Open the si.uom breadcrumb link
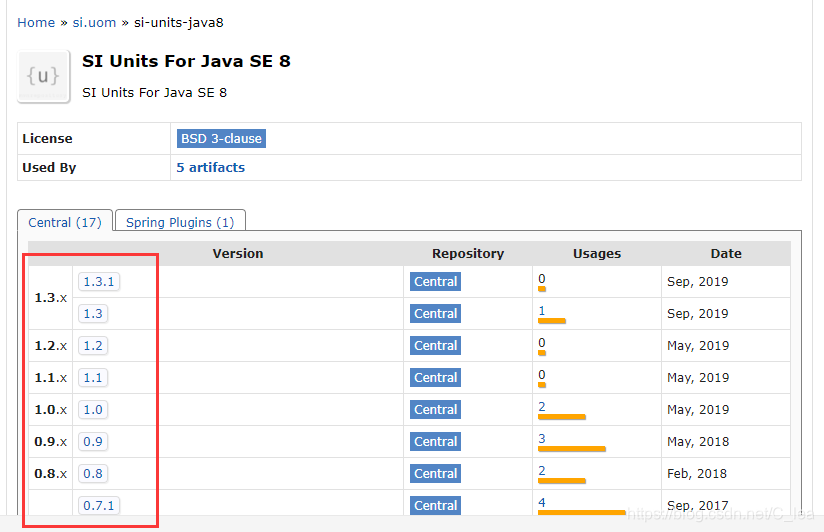The height and width of the screenshot is (532, 824). pyautogui.click(x=94, y=23)
